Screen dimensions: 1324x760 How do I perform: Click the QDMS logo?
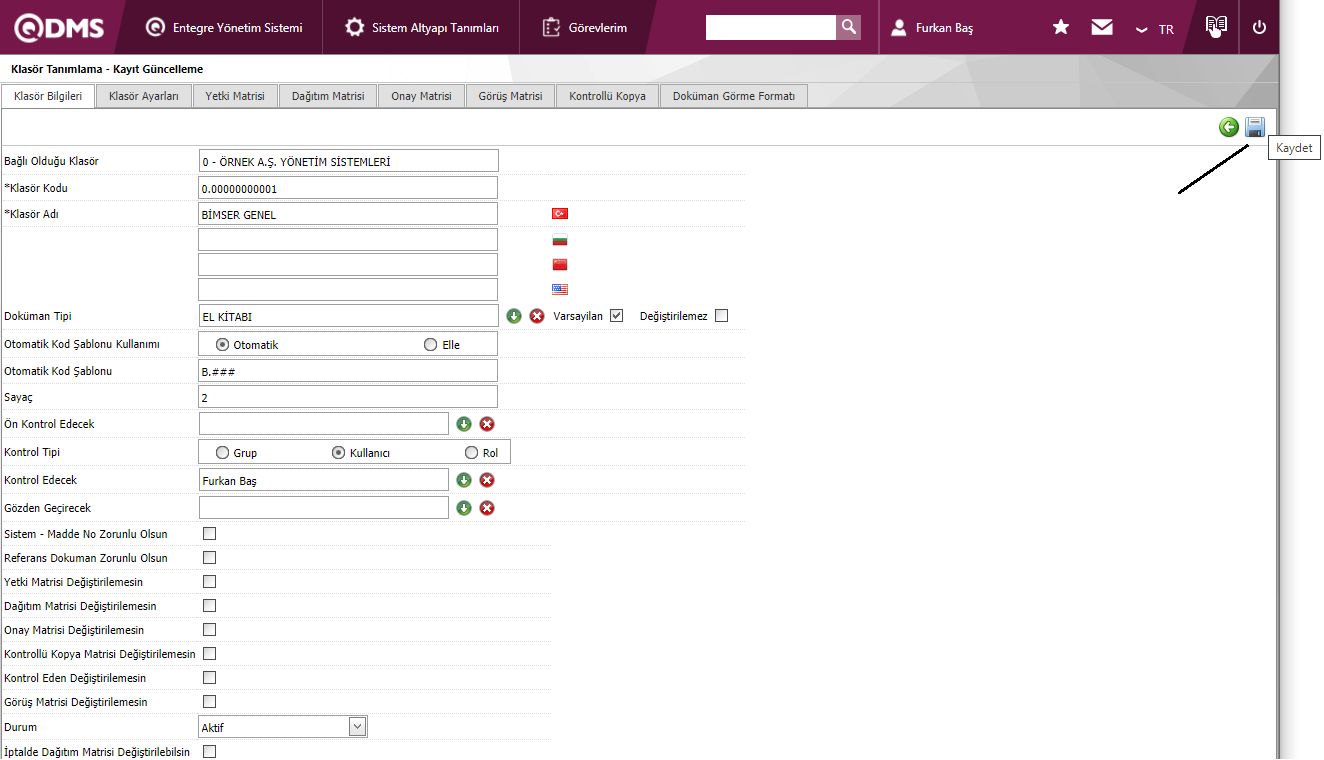57,28
